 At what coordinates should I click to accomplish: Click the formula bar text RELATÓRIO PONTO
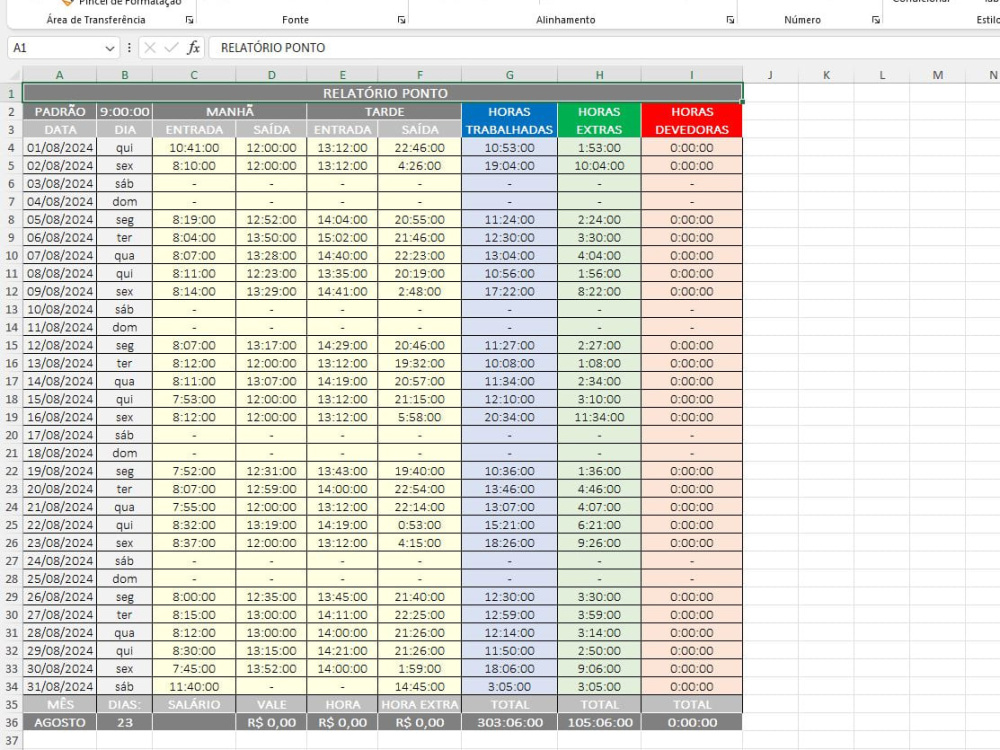coord(272,48)
